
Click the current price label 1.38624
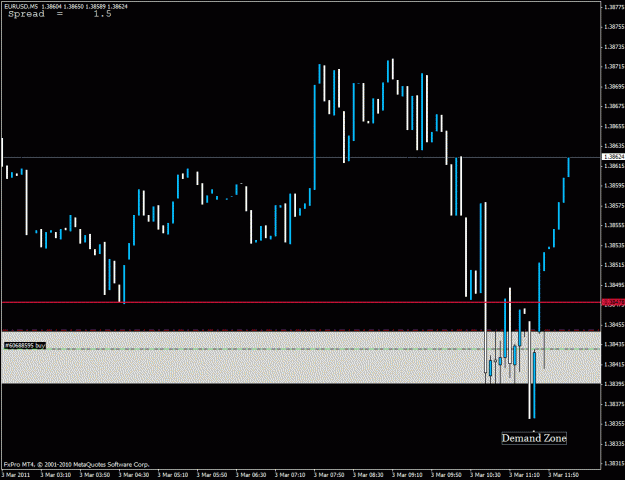613,157
